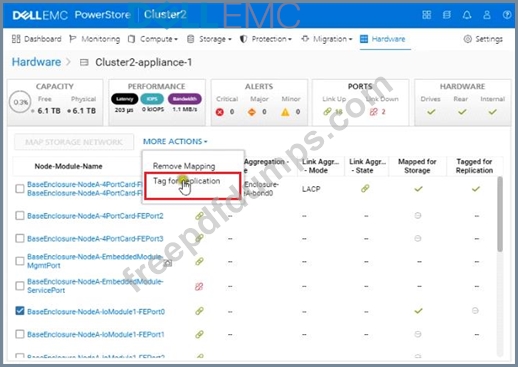Open the BaseEnclosure-NodeA-EmbeddedModule-MgmtPort link
This screenshot has height=367, width=518.
coord(95,261)
